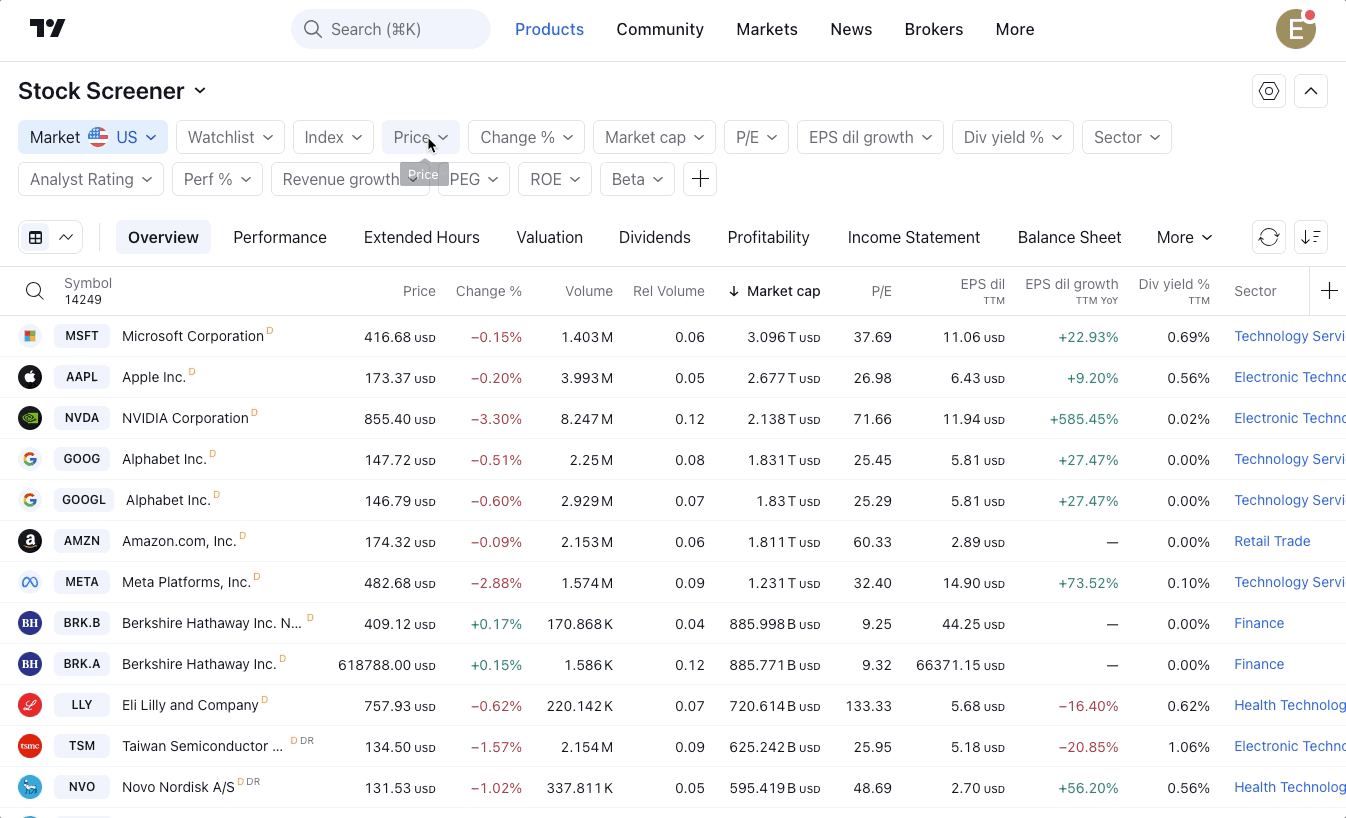Click the GOOGL row Google logo

[30, 500]
